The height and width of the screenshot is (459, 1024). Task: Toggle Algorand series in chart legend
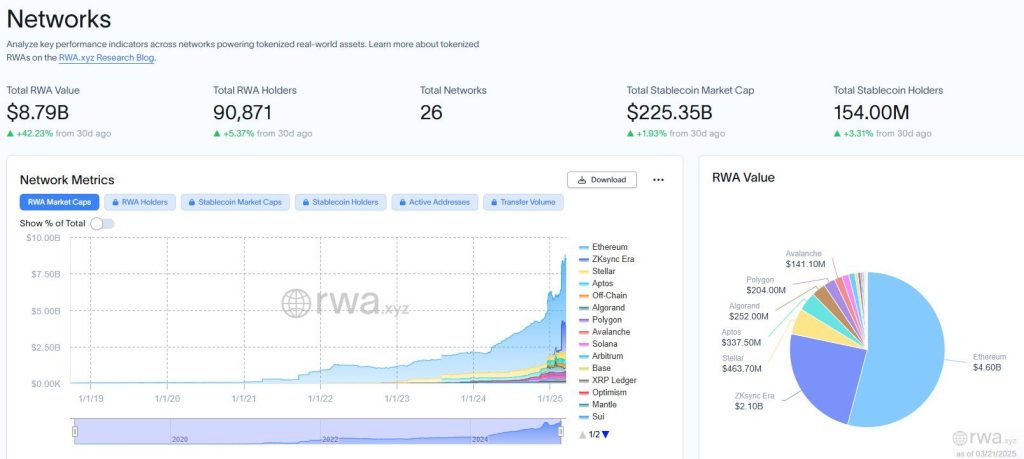click(x=601, y=308)
